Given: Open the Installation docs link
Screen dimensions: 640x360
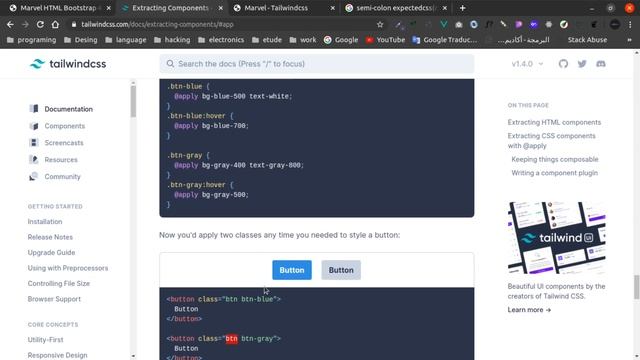Looking at the screenshot, I should (x=45, y=222).
